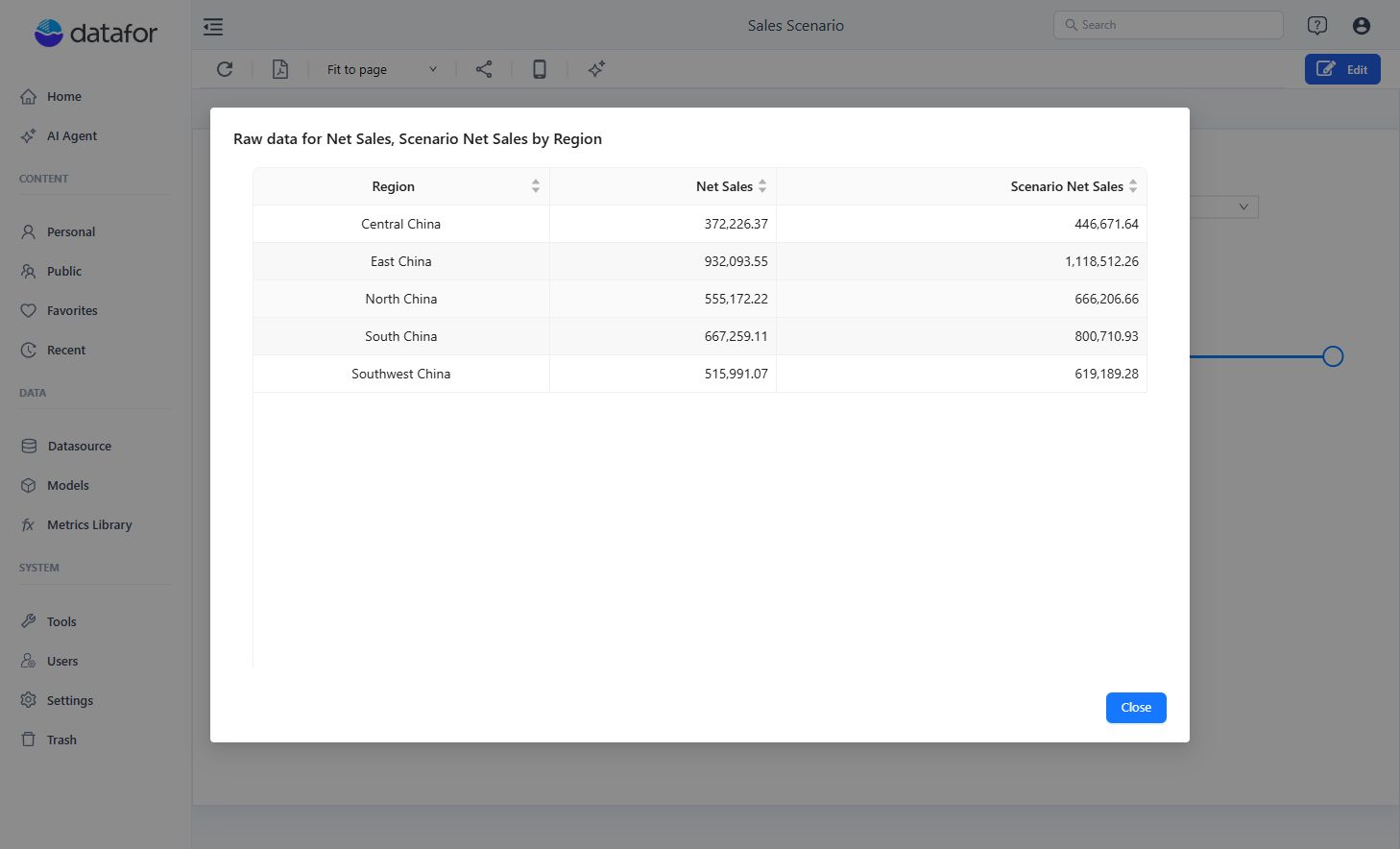Open the user account avatar
The image size is (1400, 849).
point(1362,26)
